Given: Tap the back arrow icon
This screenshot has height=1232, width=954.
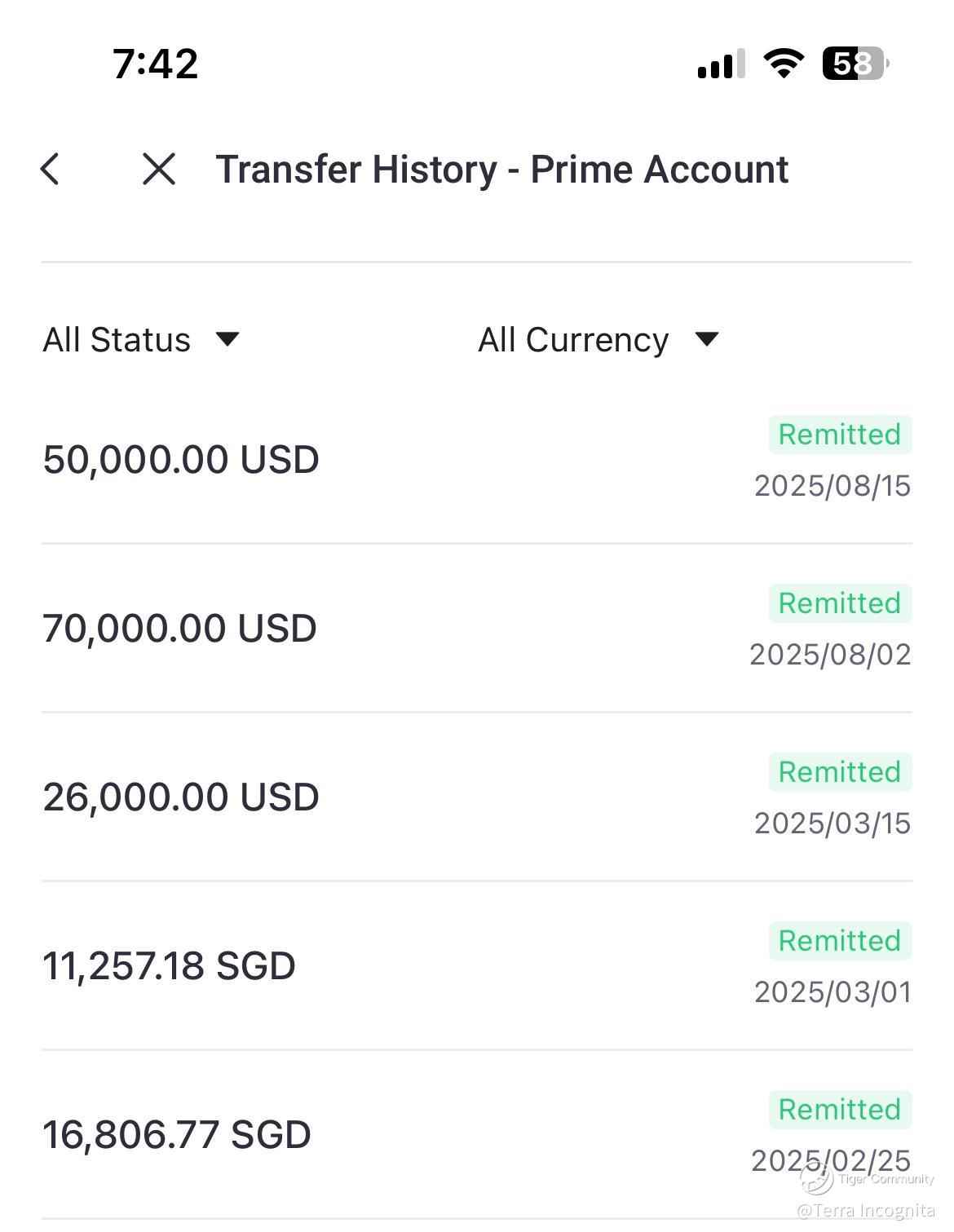Looking at the screenshot, I should coord(51,169).
